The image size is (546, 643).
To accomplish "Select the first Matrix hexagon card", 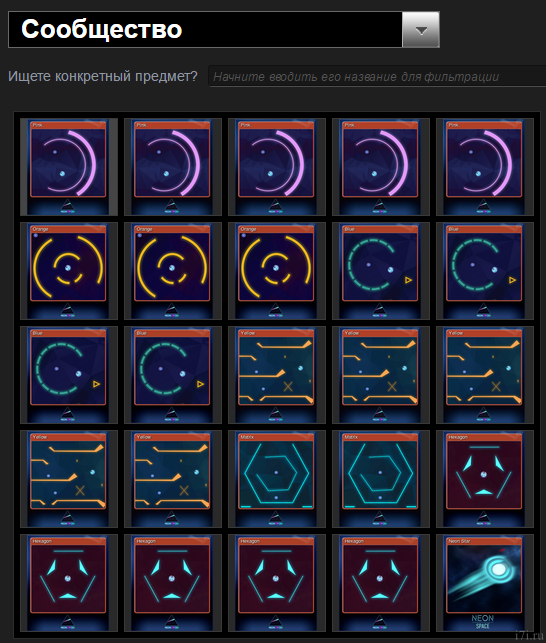I will 277,479.
